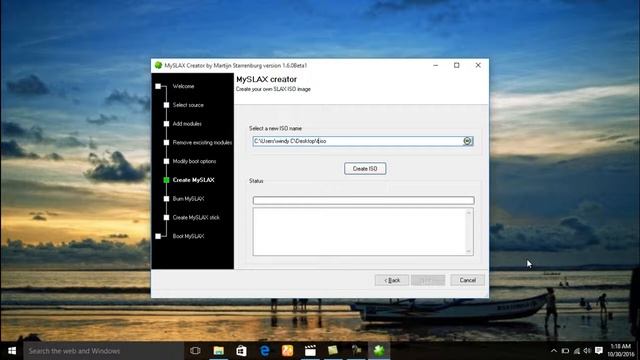Screen dimensions: 640x360
Task: Click the volume speaker icon
Action: coord(587,351)
